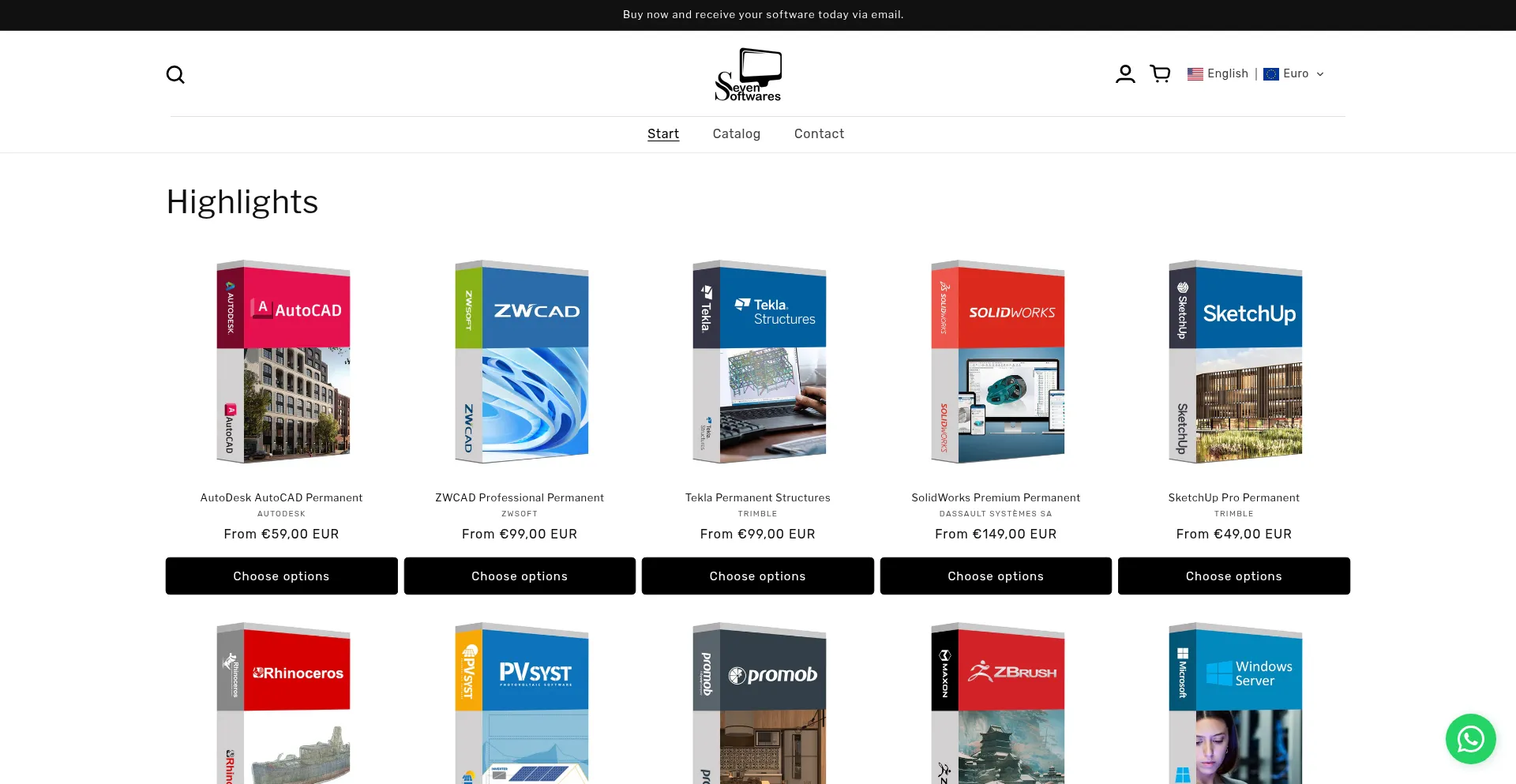Screen dimensions: 1516x784
Task: Choose options for SketchUp Pro Permanent
Action: 1234,576
